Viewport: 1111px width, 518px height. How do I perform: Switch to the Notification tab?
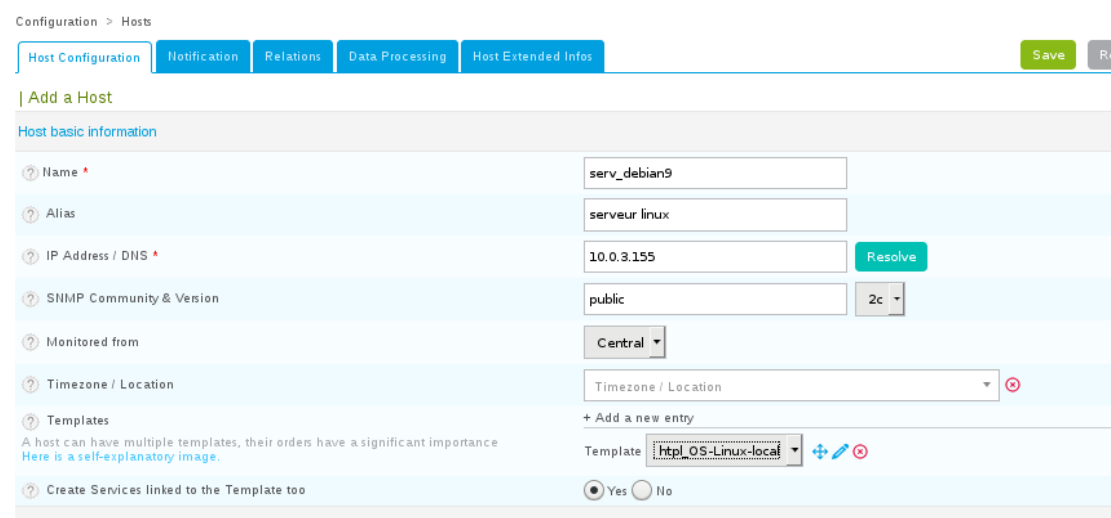pos(203,57)
